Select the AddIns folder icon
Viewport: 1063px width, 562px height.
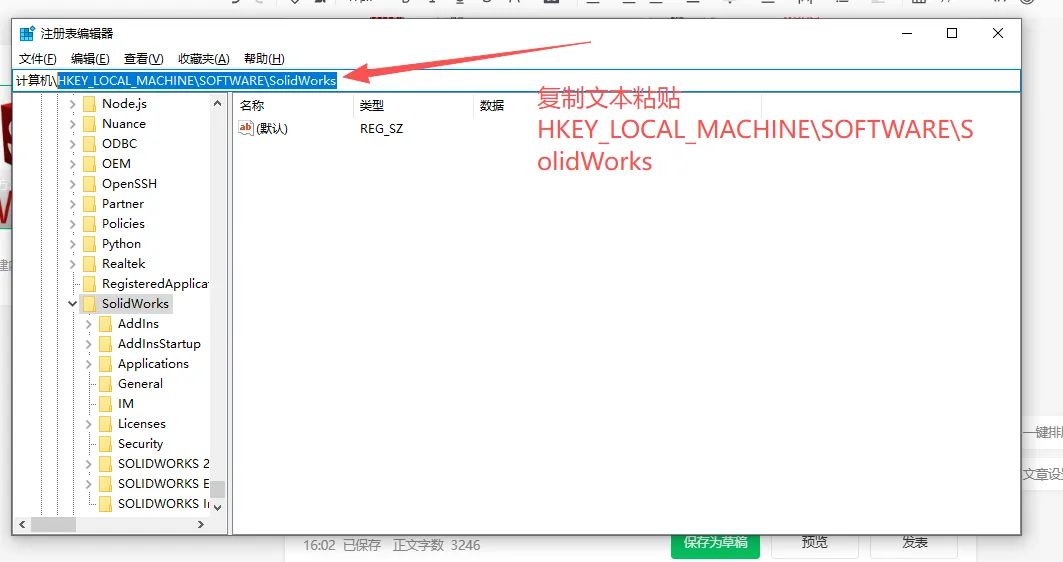[x=105, y=325]
